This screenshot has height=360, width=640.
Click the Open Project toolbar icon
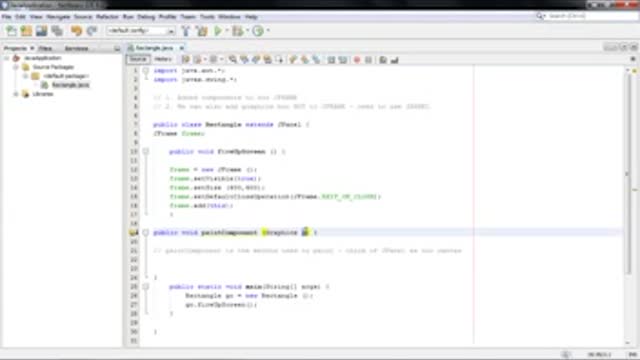coord(41,31)
